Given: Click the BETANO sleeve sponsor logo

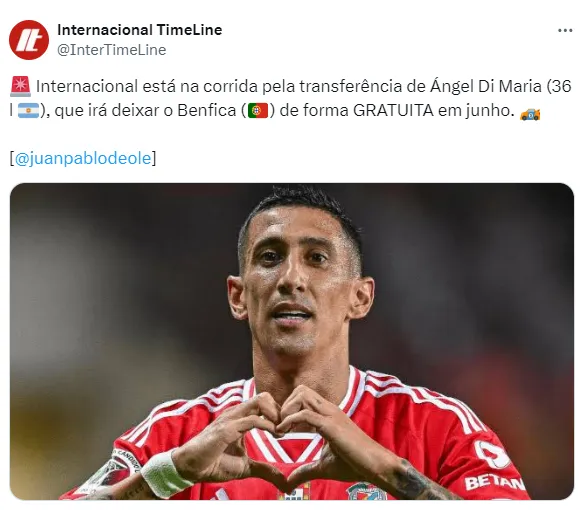Looking at the screenshot, I should (x=495, y=483).
